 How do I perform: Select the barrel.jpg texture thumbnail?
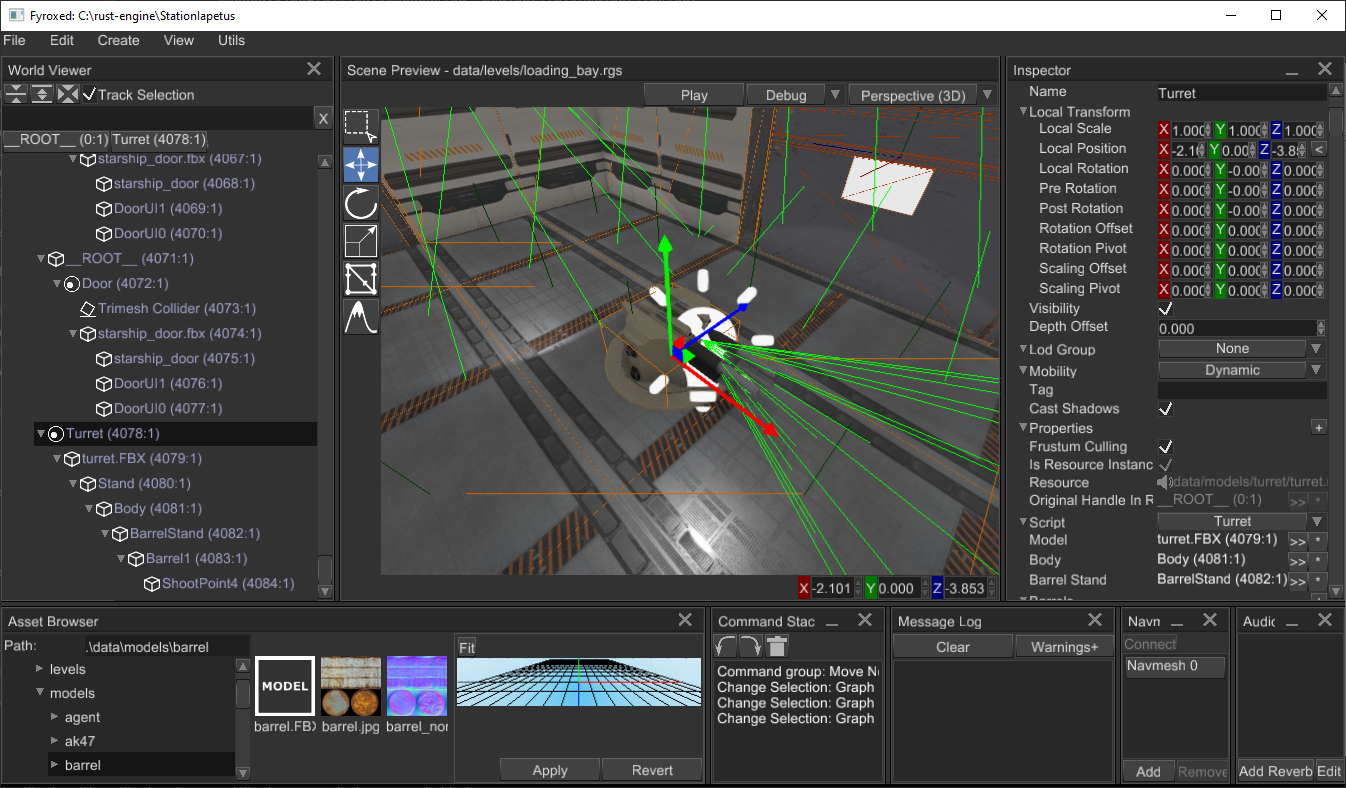[x=351, y=687]
